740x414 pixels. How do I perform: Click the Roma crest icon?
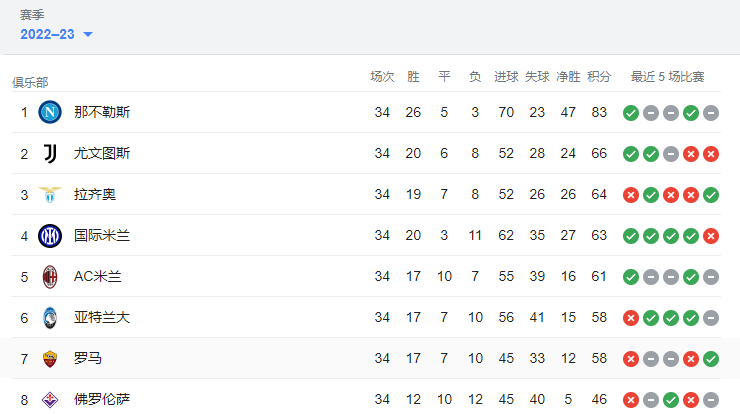pyautogui.click(x=50, y=359)
